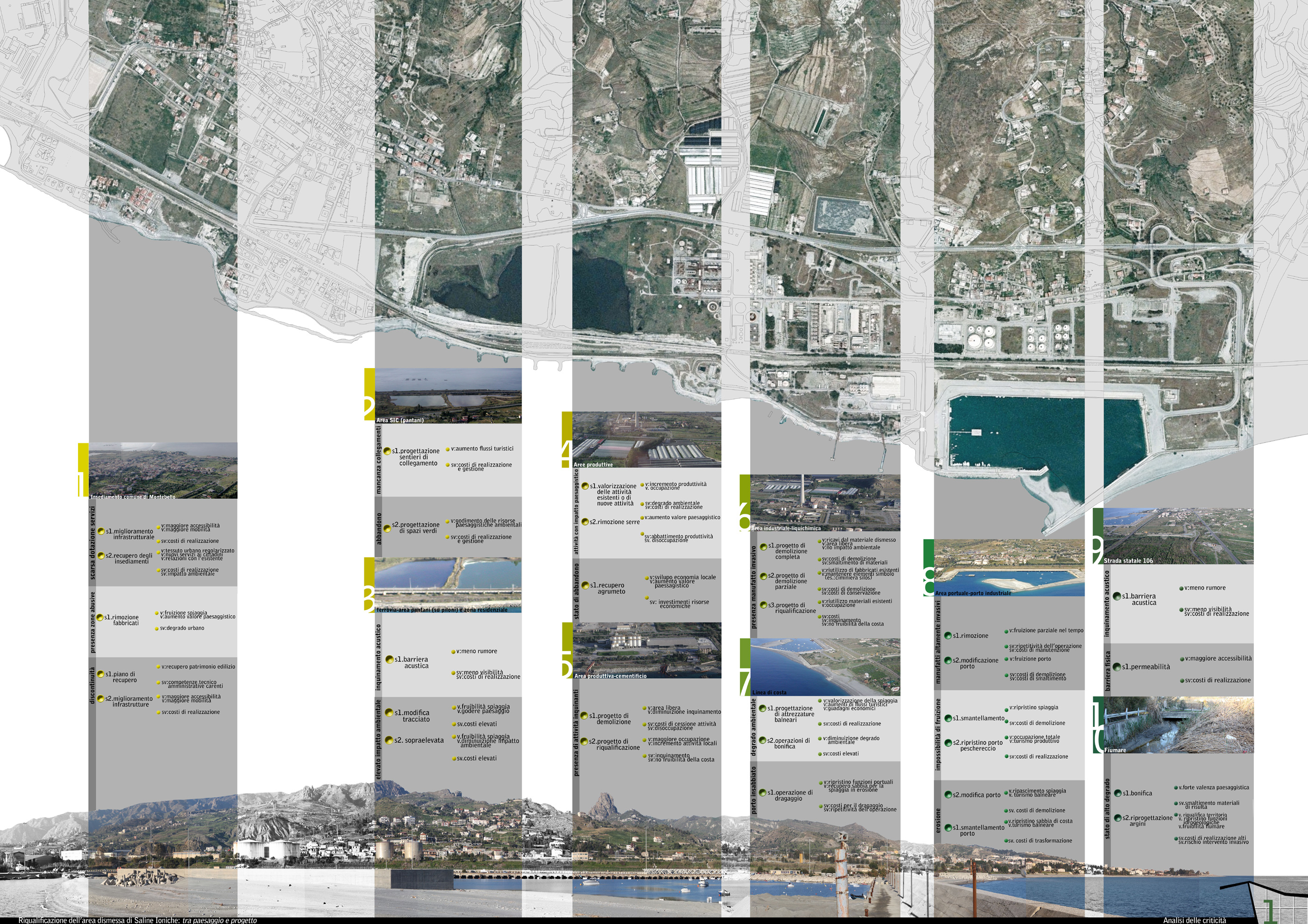Screen dimensions: 1308x924
Task: Click the 'Analisi delle criticità' footer label
Action: 1194,920
